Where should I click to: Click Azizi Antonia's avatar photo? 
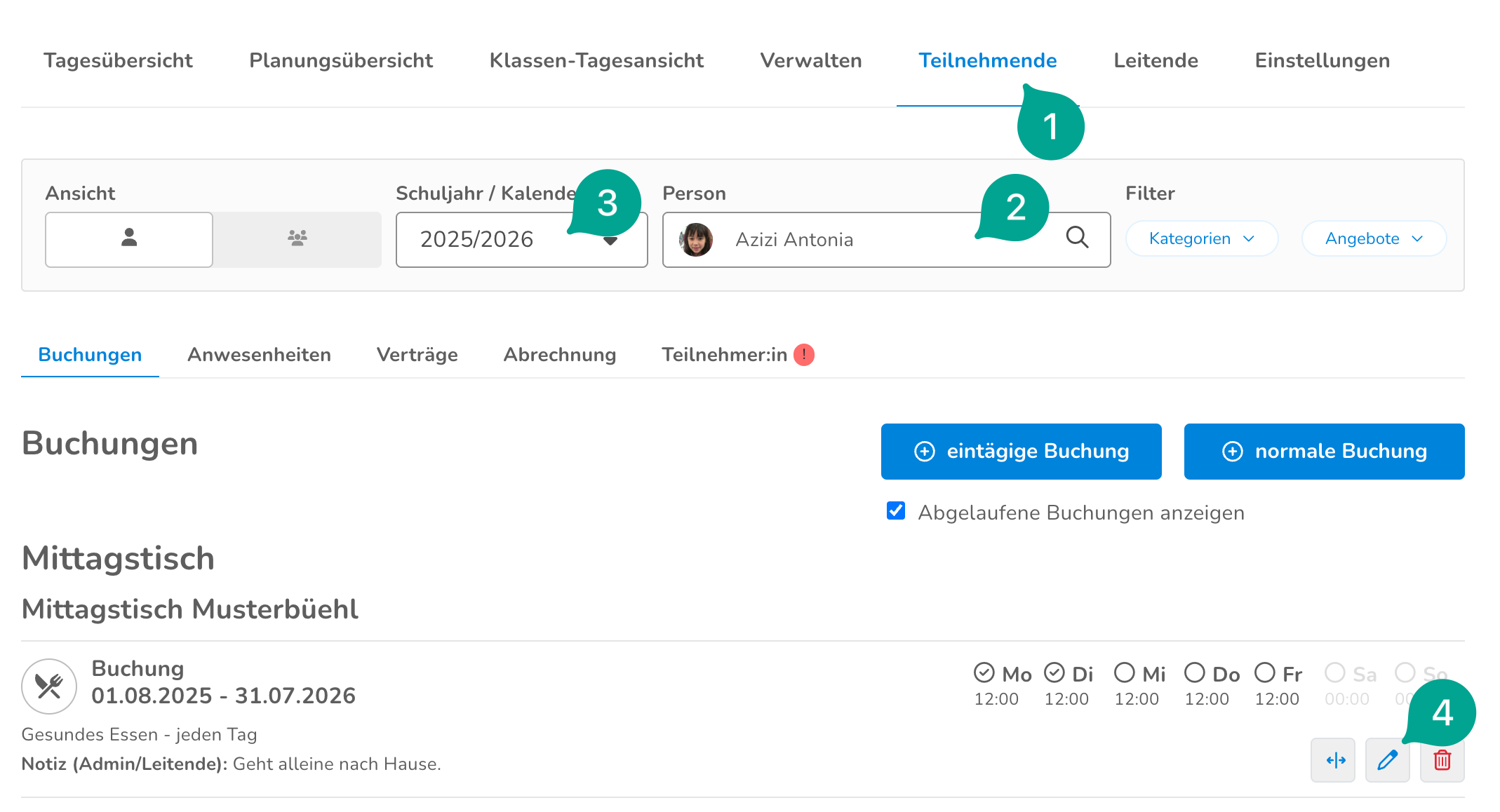[696, 240]
